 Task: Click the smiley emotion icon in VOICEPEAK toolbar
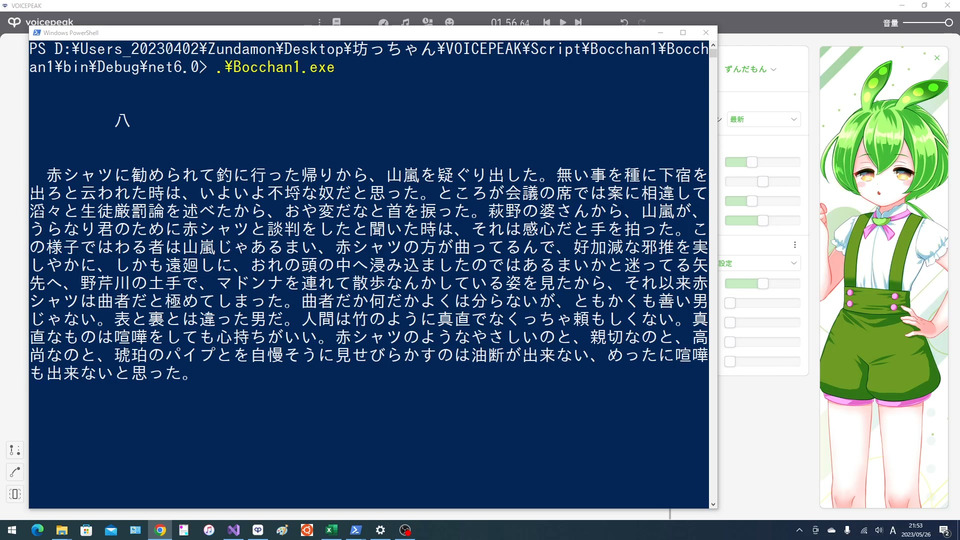tap(449, 22)
